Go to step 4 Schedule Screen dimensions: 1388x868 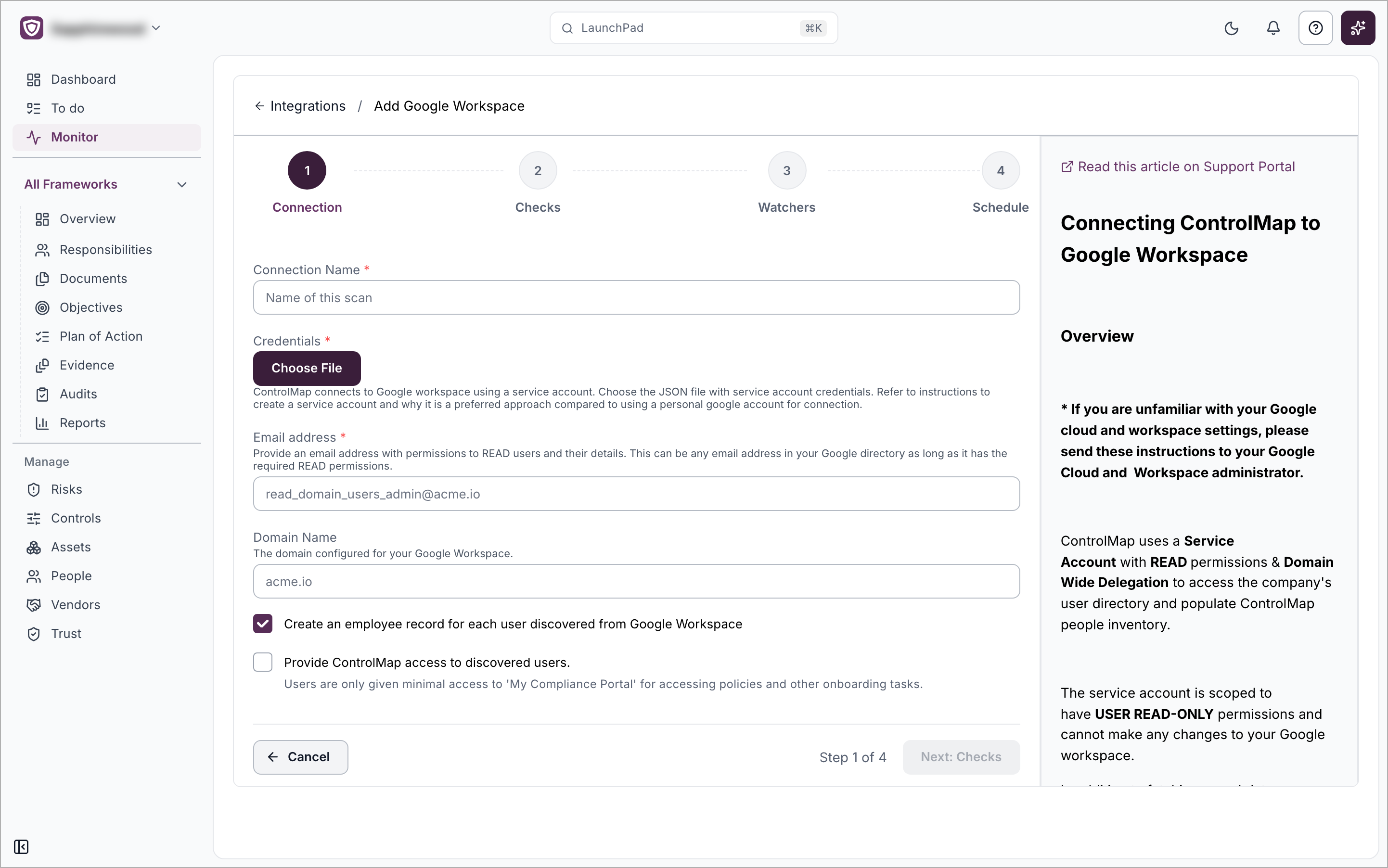click(x=1001, y=170)
